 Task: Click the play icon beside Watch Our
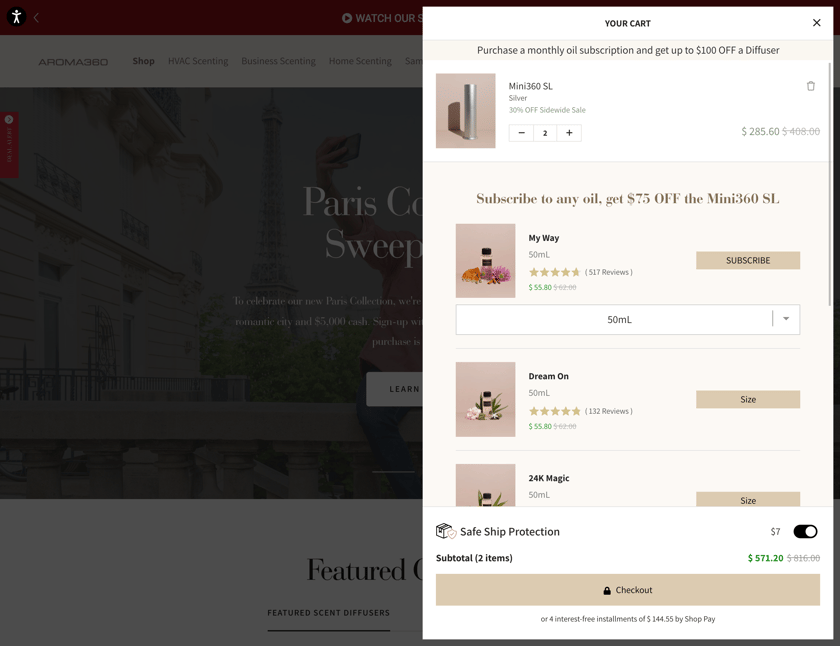pos(347,18)
